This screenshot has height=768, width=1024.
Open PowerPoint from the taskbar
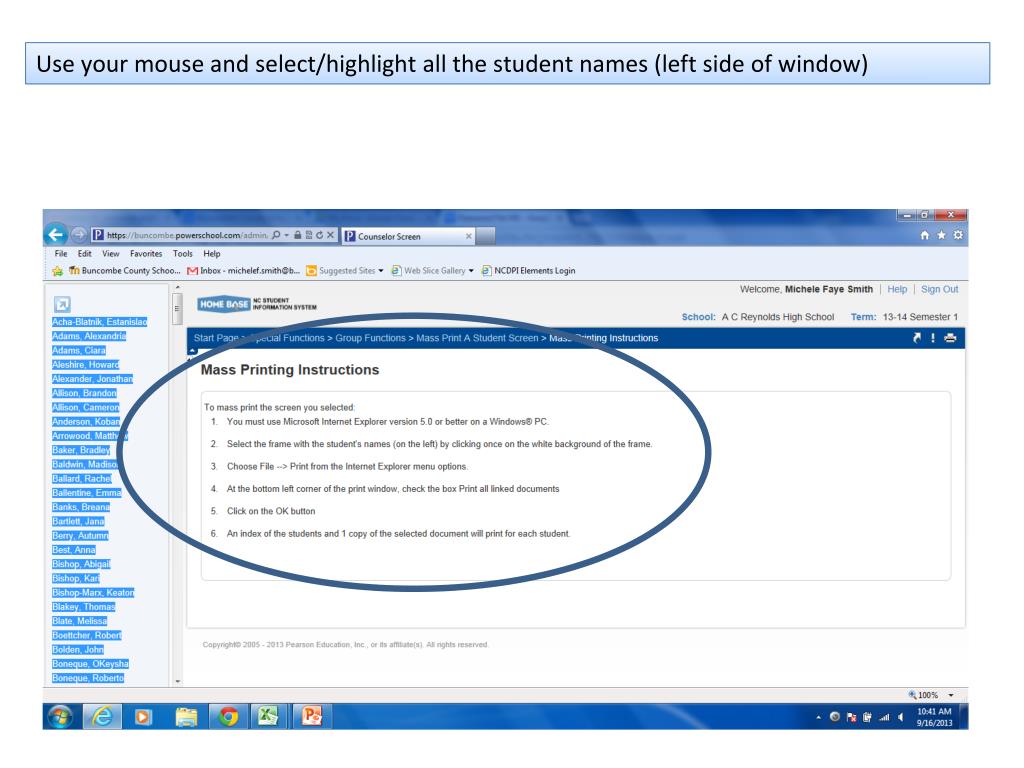312,716
